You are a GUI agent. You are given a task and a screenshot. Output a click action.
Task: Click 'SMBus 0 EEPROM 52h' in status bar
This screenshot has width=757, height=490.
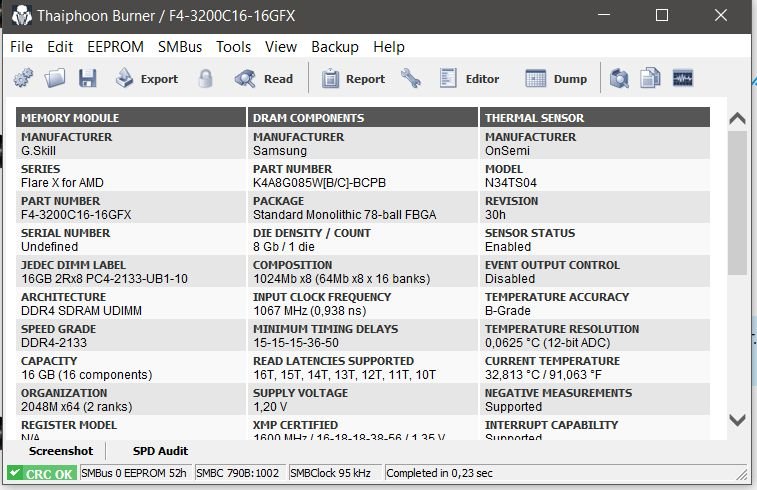tap(134, 473)
